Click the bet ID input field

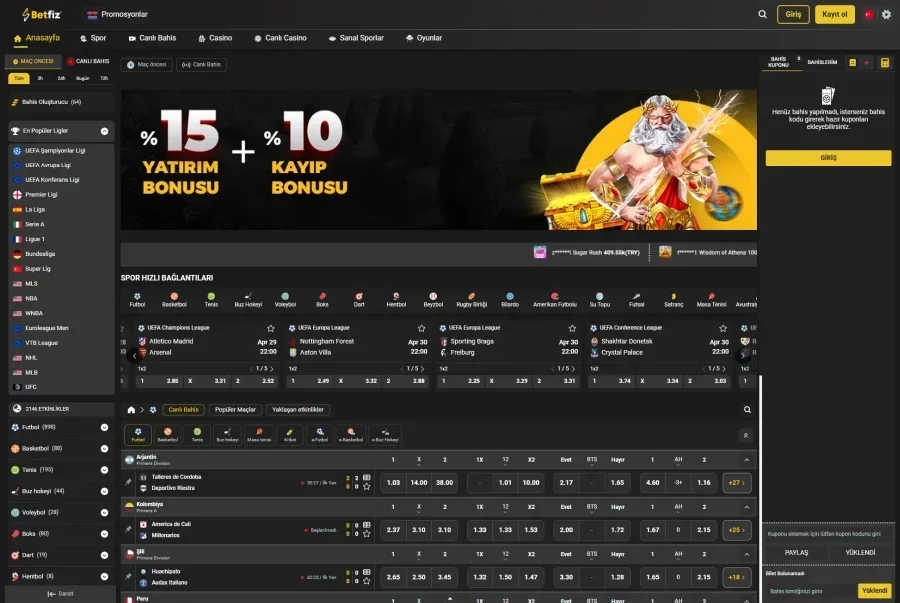tap(810, 591)
